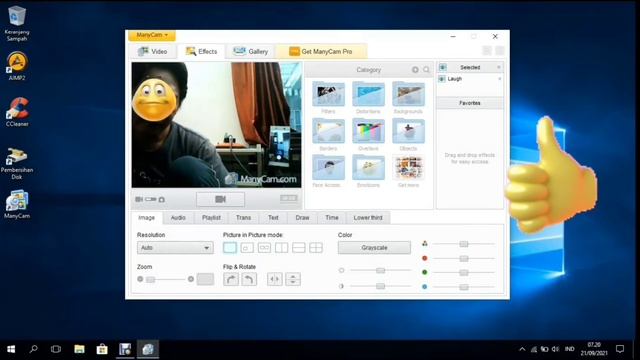Open the Backgrounds effects category folder
This screenshot has width=640, height=360.
(408, 94)
